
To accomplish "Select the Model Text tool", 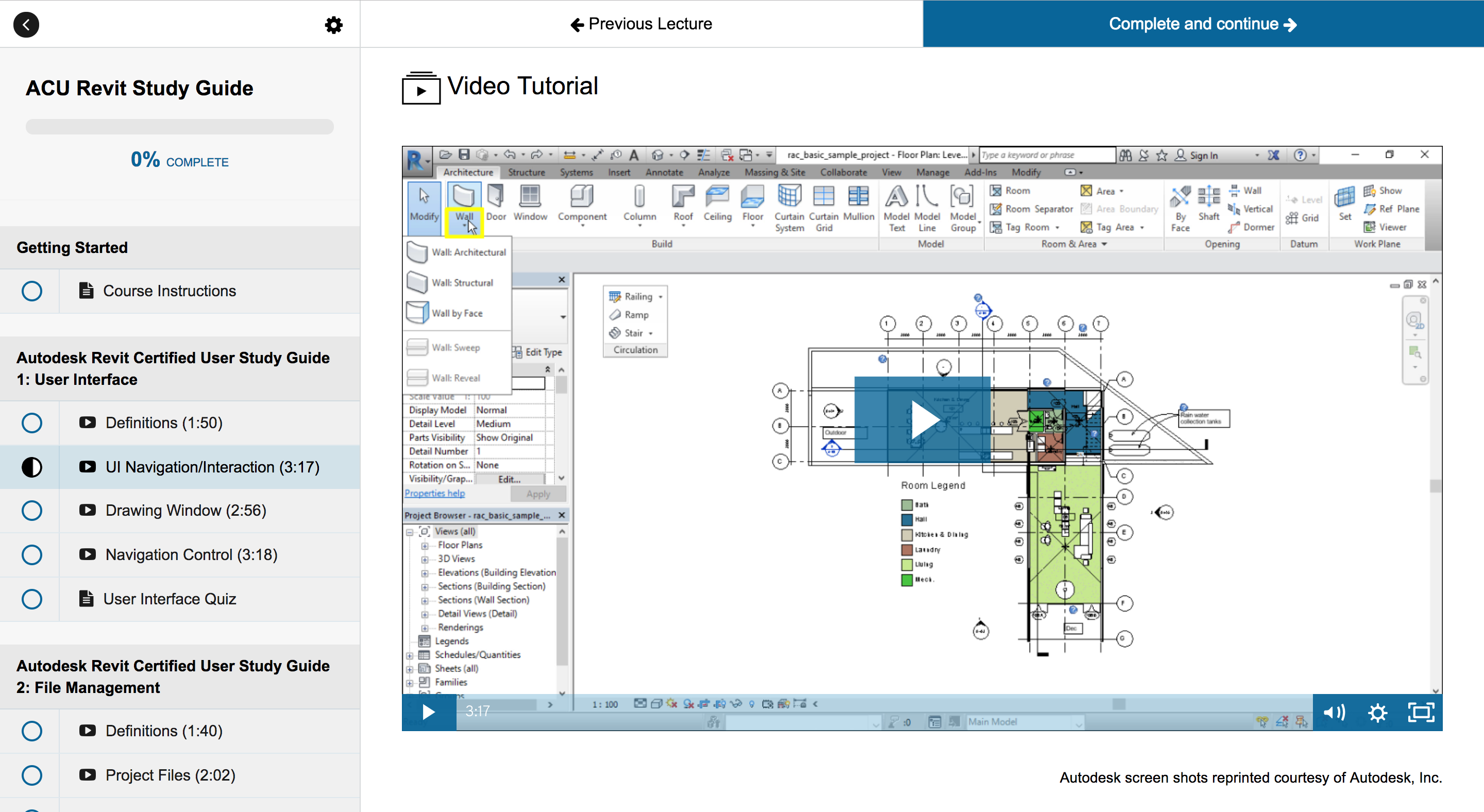I will [x=897, y=207].
